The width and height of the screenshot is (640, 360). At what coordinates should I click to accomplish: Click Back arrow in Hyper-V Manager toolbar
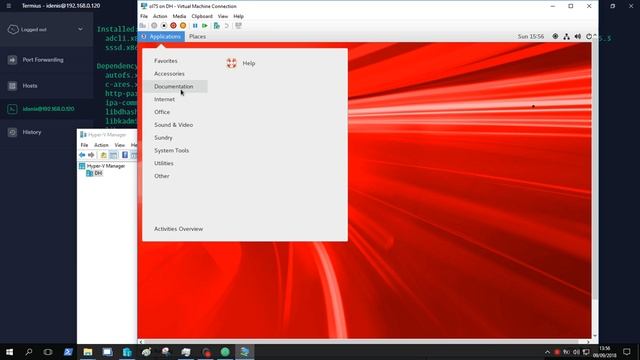click(x=82, y=155)
